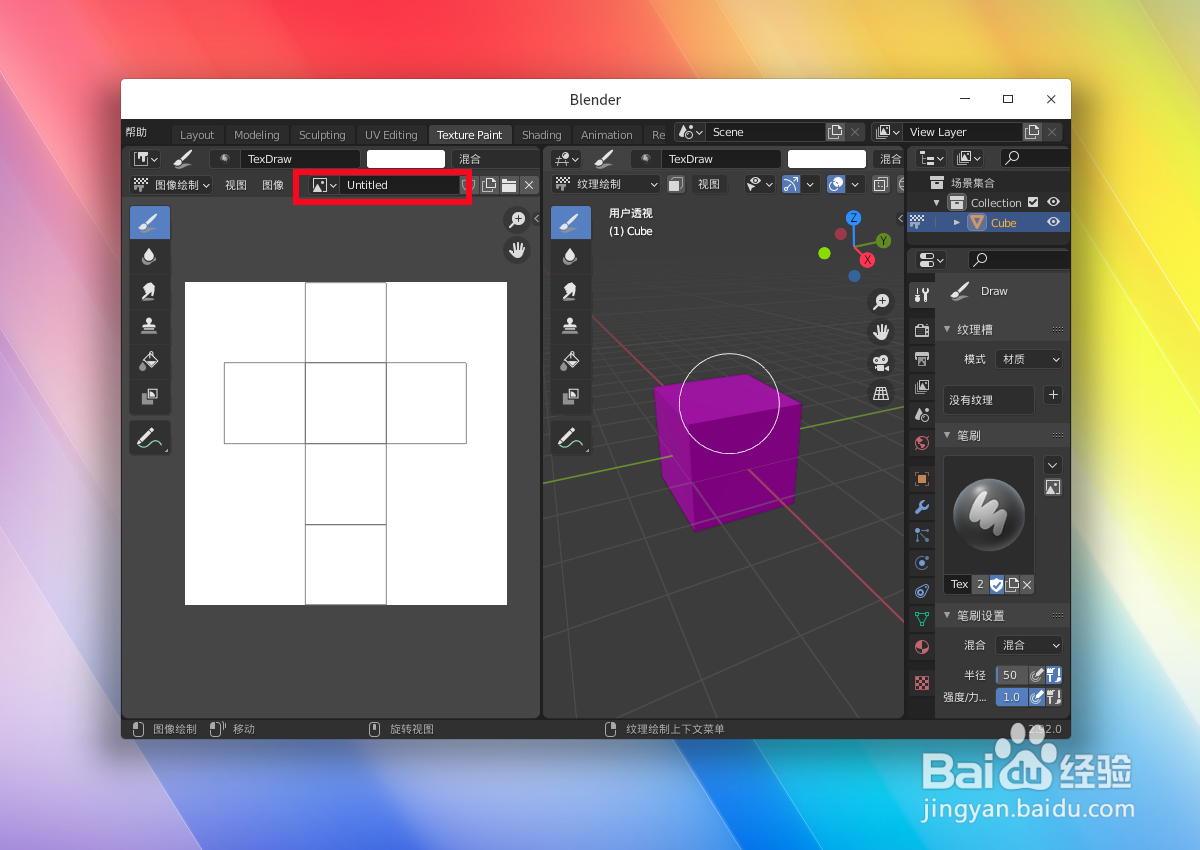Expand the Cube item in outliner
Screen dimensions: 1200x850
pos(957,222)
